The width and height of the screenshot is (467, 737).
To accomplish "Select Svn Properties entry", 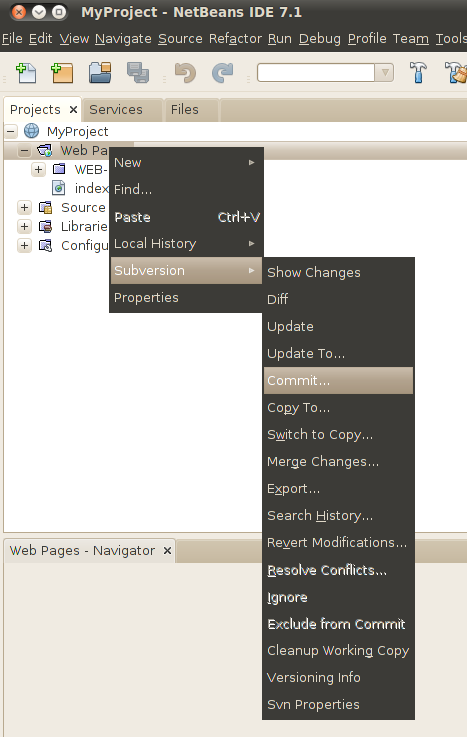I will 338,705.
